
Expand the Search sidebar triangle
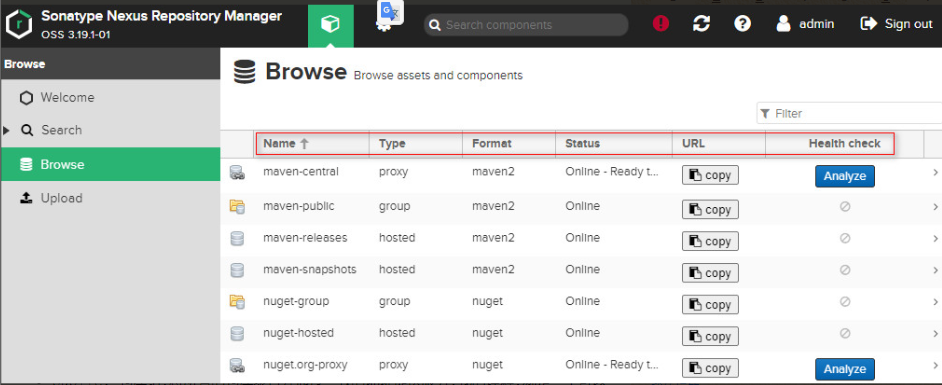7,130
